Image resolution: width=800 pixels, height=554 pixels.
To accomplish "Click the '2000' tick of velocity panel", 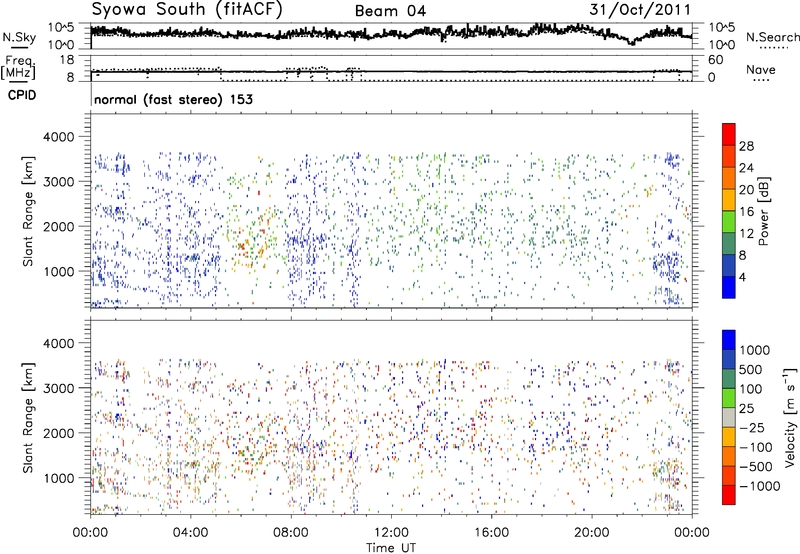I will 58,433.
